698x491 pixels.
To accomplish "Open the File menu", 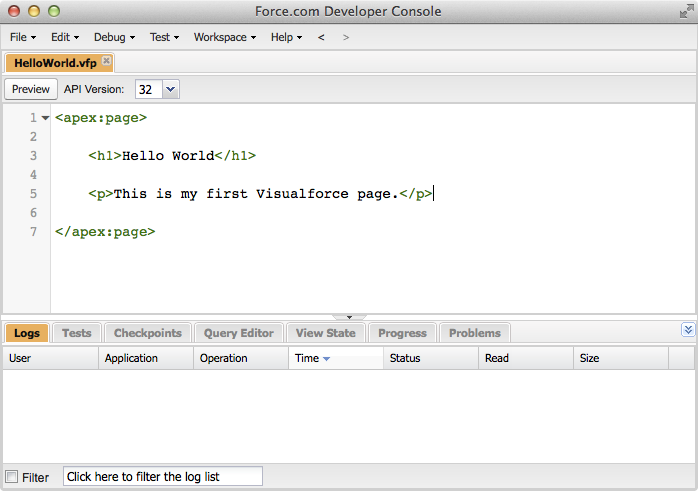I will click(x=23, y=37).
